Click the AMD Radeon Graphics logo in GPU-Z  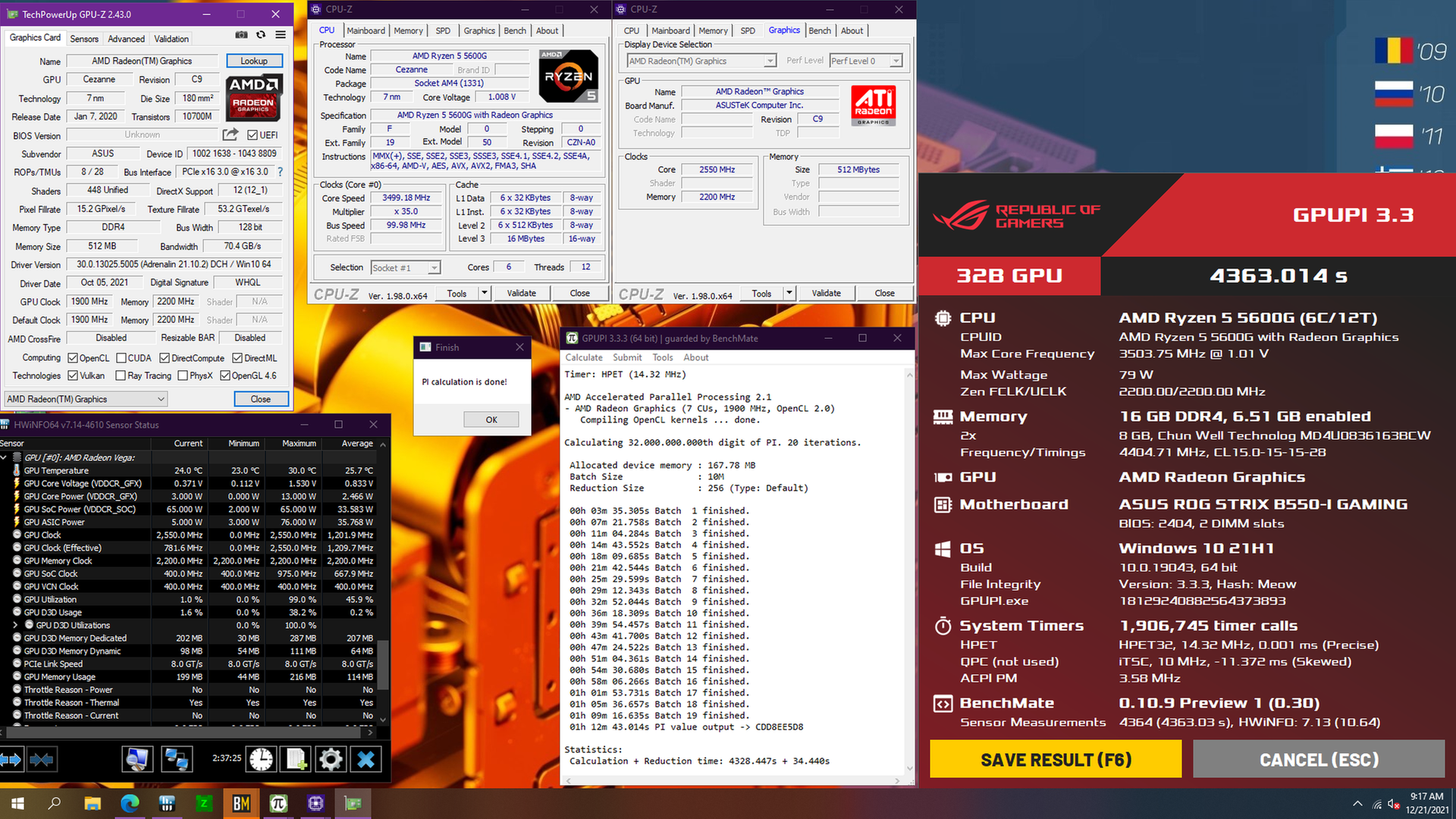coord(255,97)
